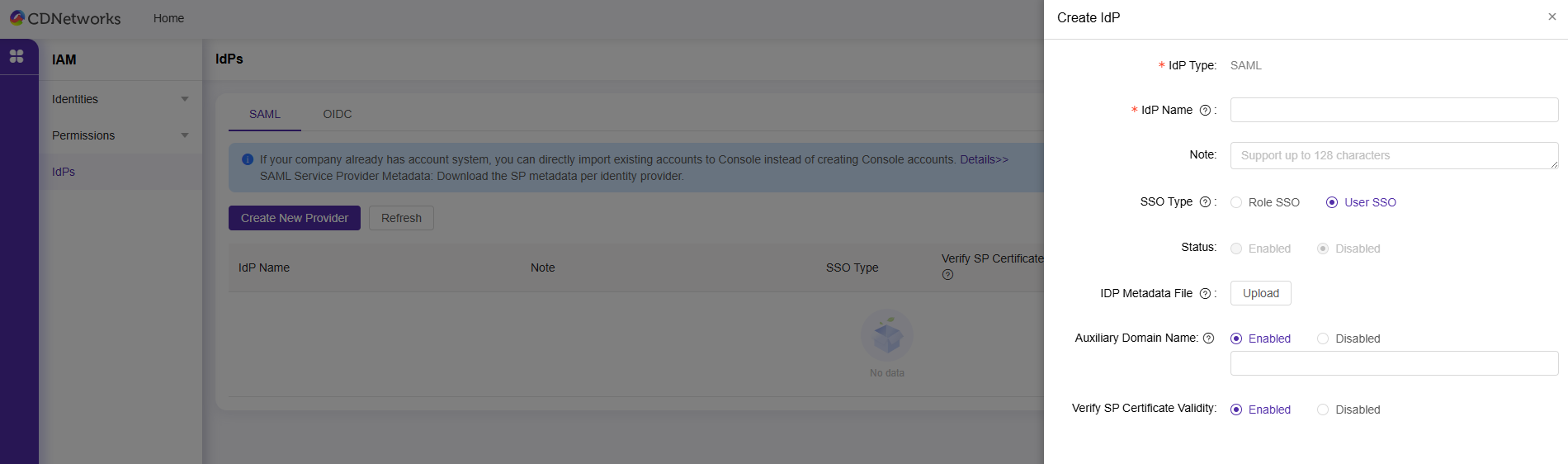Click the Note text area
This screenshot has width=1568, height=464.
pyautogui.click(x=1393, y=155)
